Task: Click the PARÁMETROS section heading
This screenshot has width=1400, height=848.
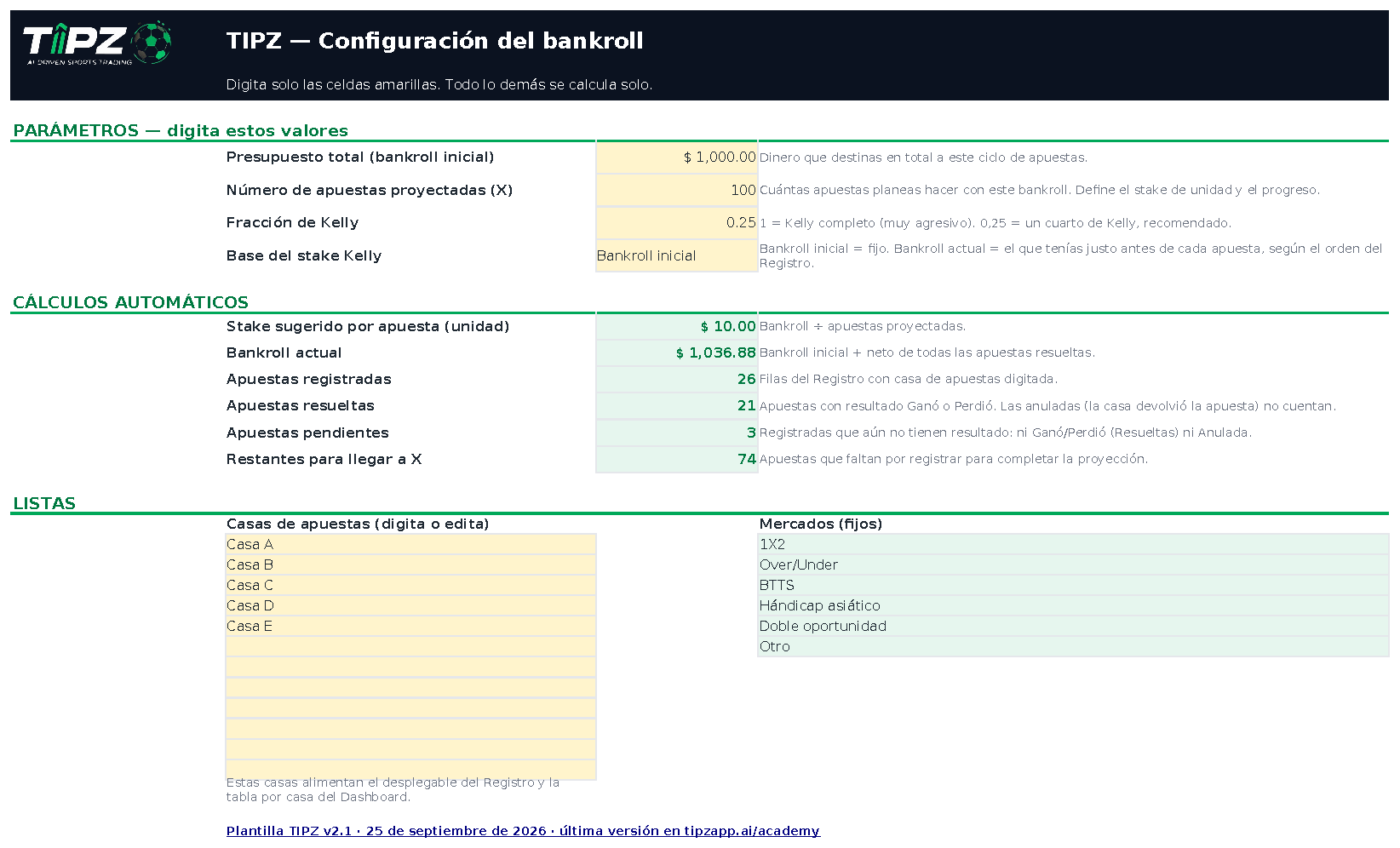Action: [x=181, y=130]
